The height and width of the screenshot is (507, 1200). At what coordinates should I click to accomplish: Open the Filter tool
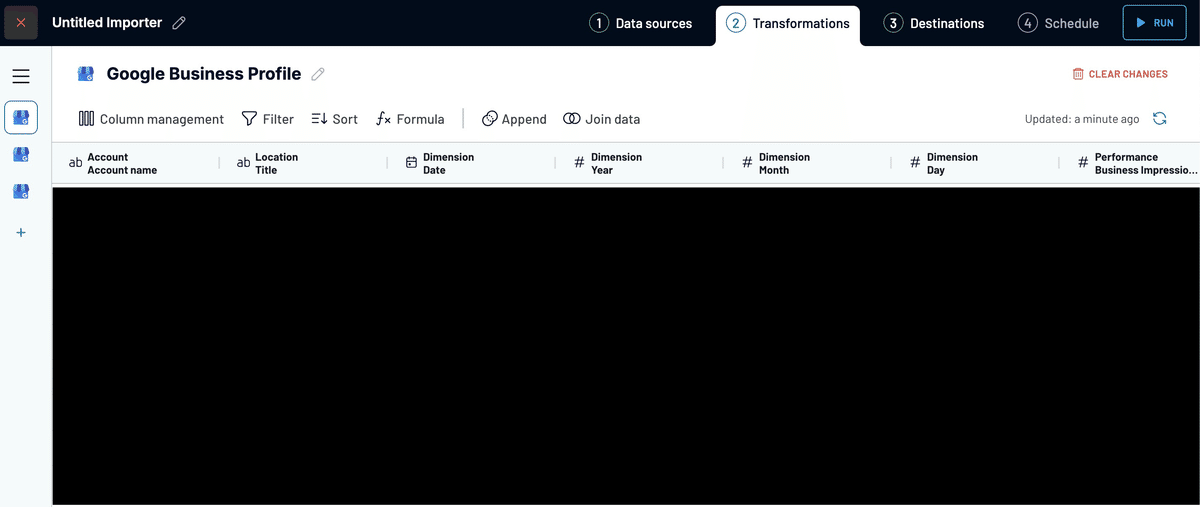(268, 119)
